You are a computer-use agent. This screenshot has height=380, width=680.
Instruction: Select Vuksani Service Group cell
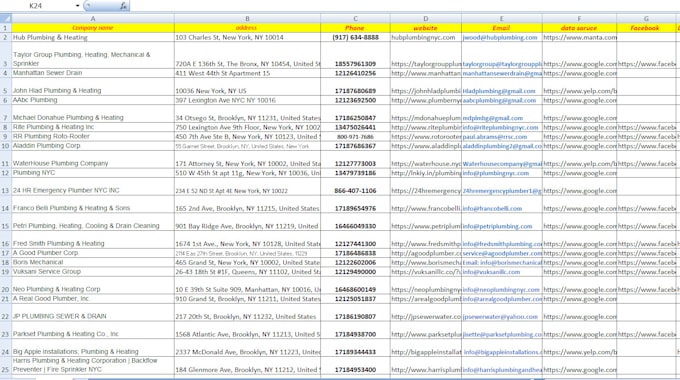(93, 272)
